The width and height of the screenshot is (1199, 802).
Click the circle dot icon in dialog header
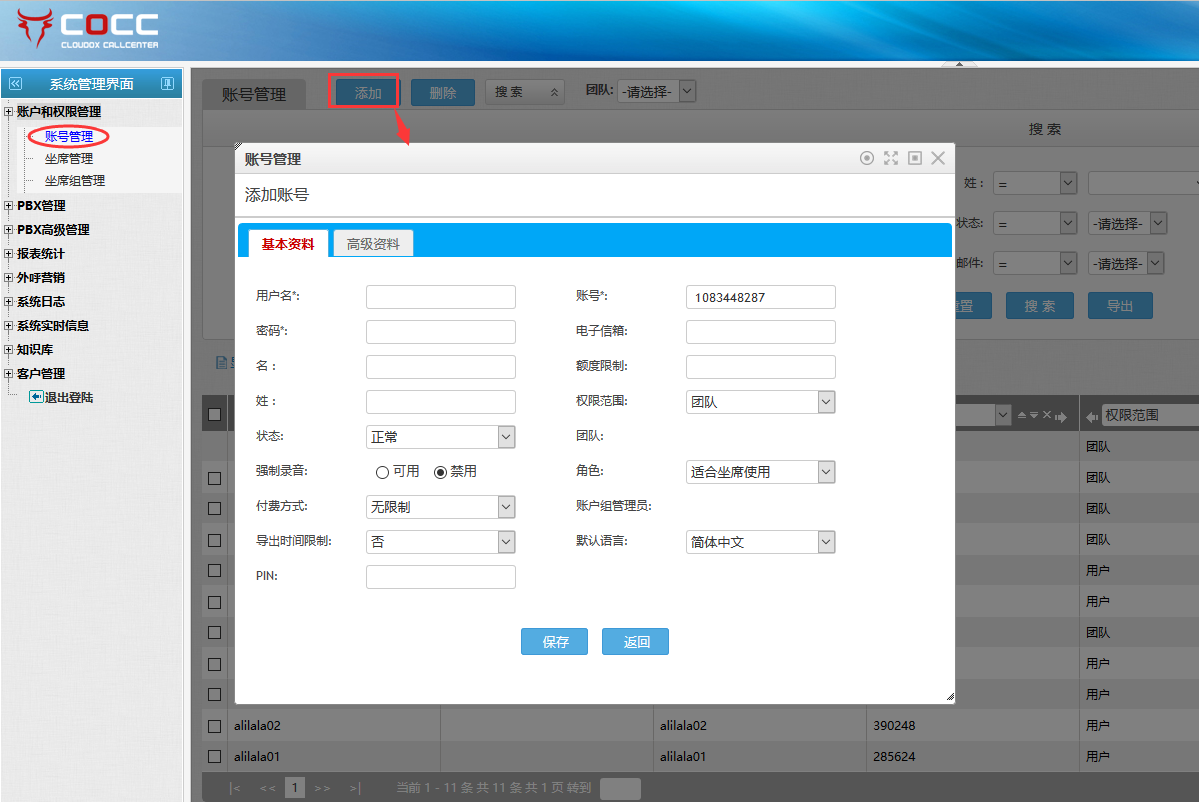pos(866,158)
